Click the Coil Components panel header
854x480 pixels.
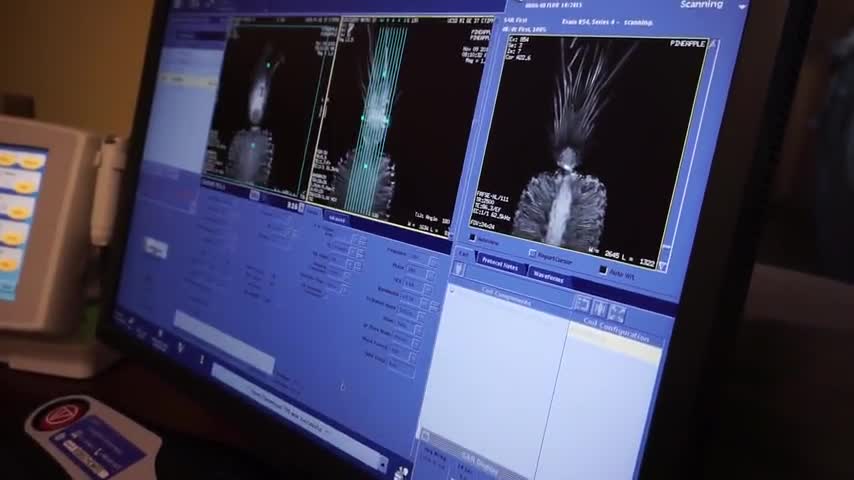tap(506, 297)
